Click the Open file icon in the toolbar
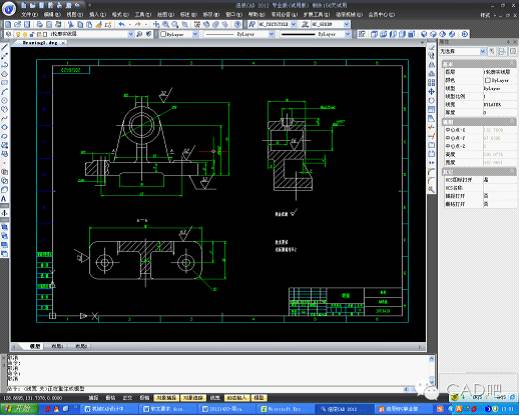The height and width of the screenshot is (416, 520). 17,24
